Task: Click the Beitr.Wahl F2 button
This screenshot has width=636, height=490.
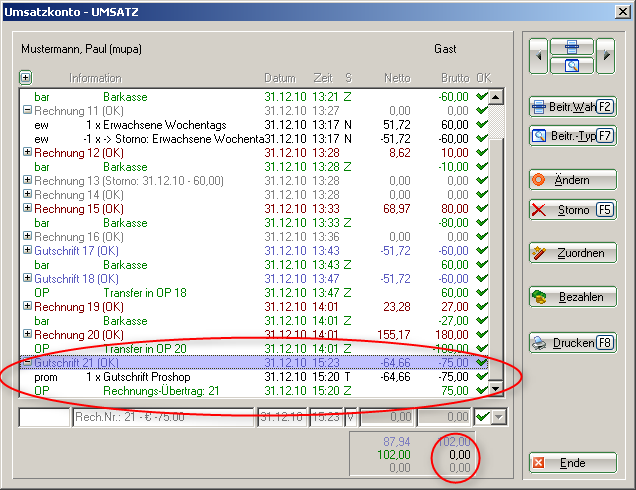Action: pyautogui.click(x=573, y=106)
